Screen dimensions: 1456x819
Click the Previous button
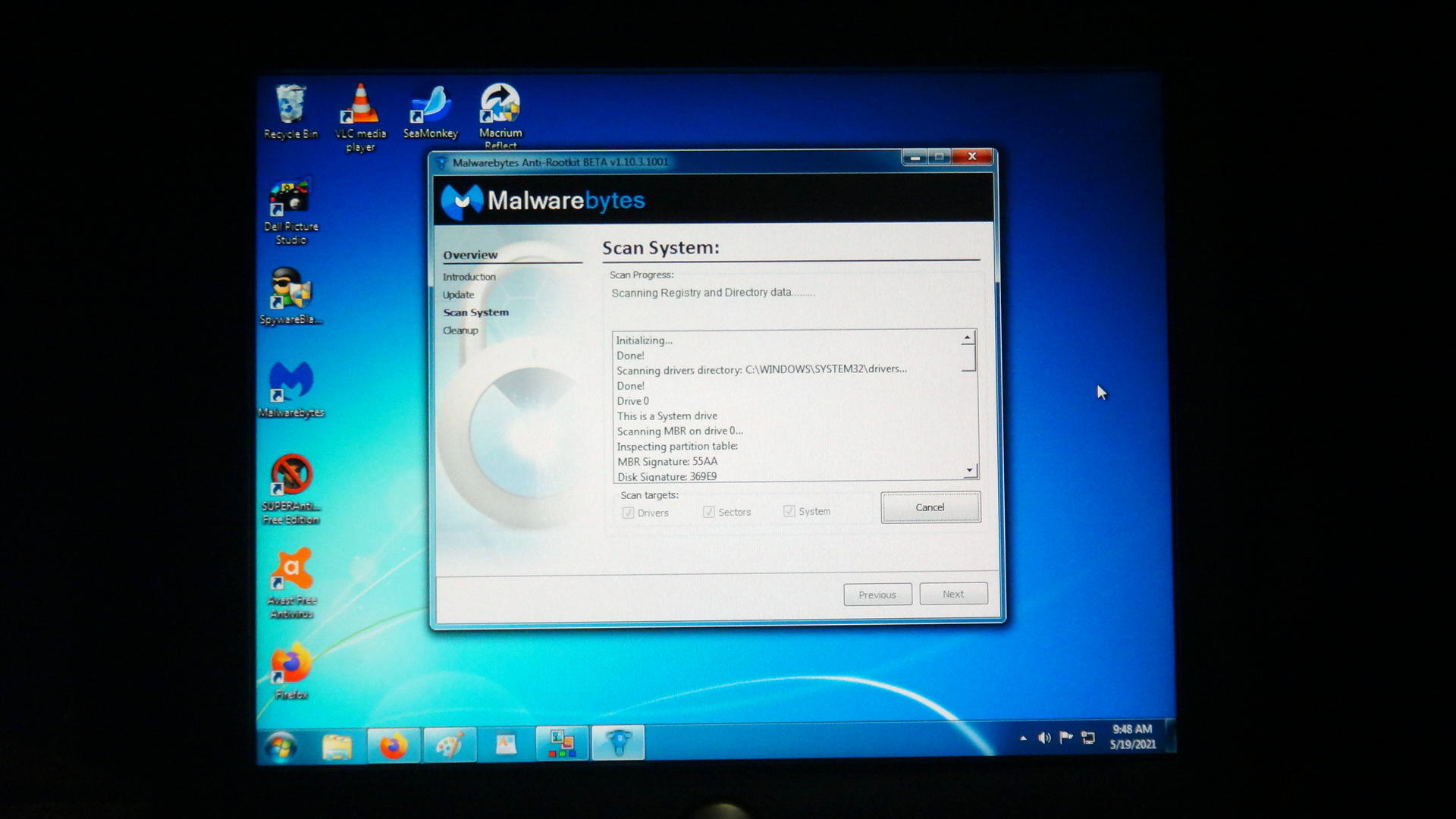(877, 595)
